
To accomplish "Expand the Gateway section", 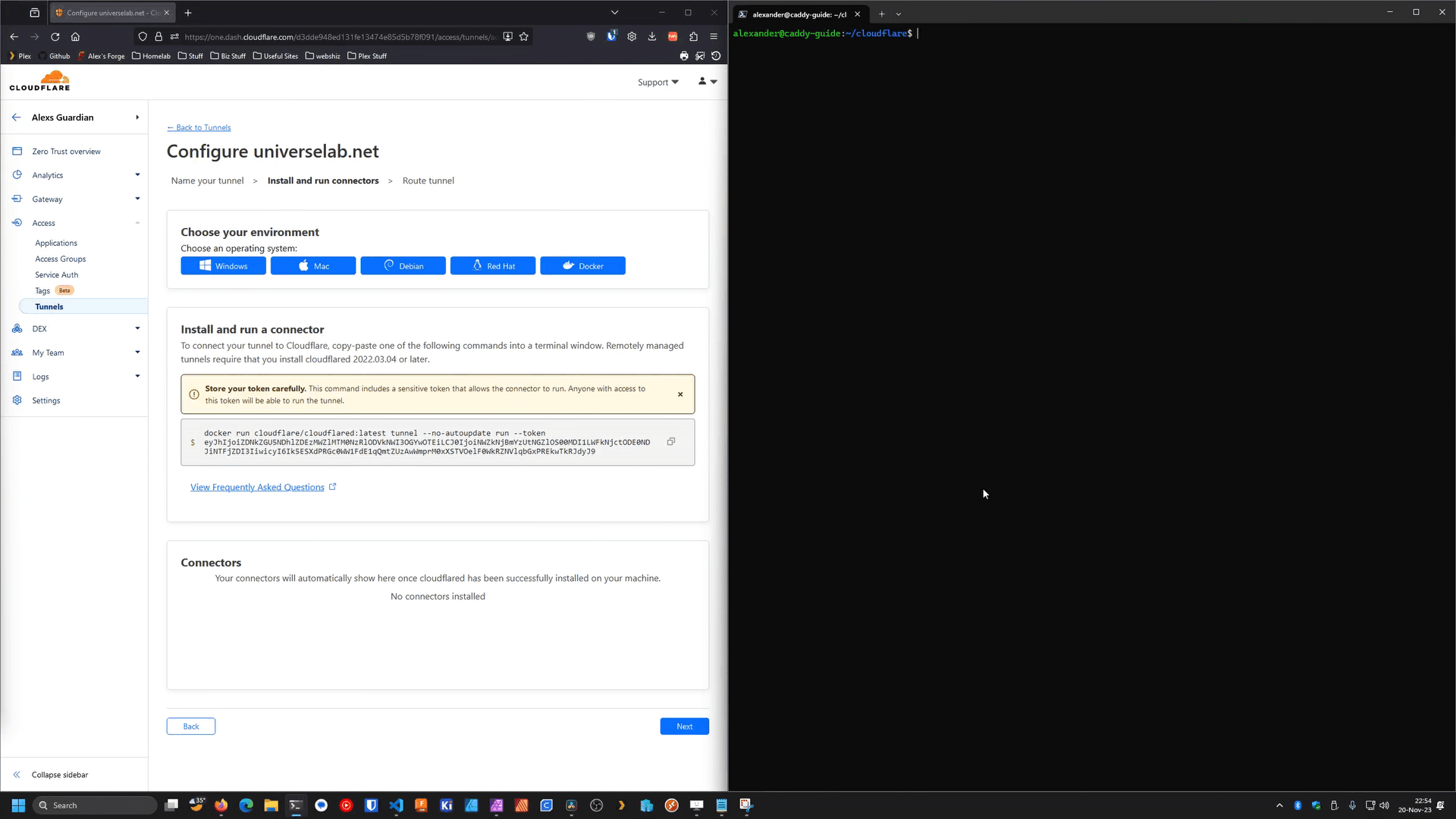I will [76, 199].
